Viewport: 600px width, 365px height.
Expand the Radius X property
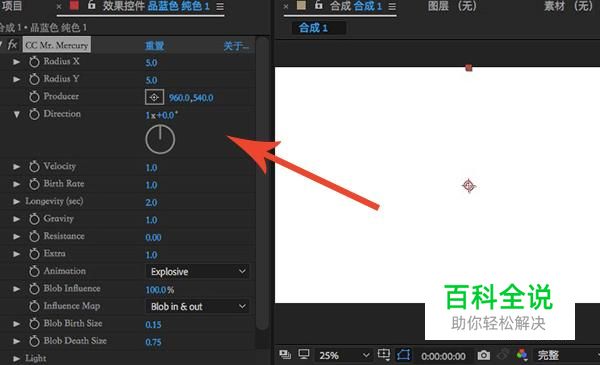(x=16, y=62)
